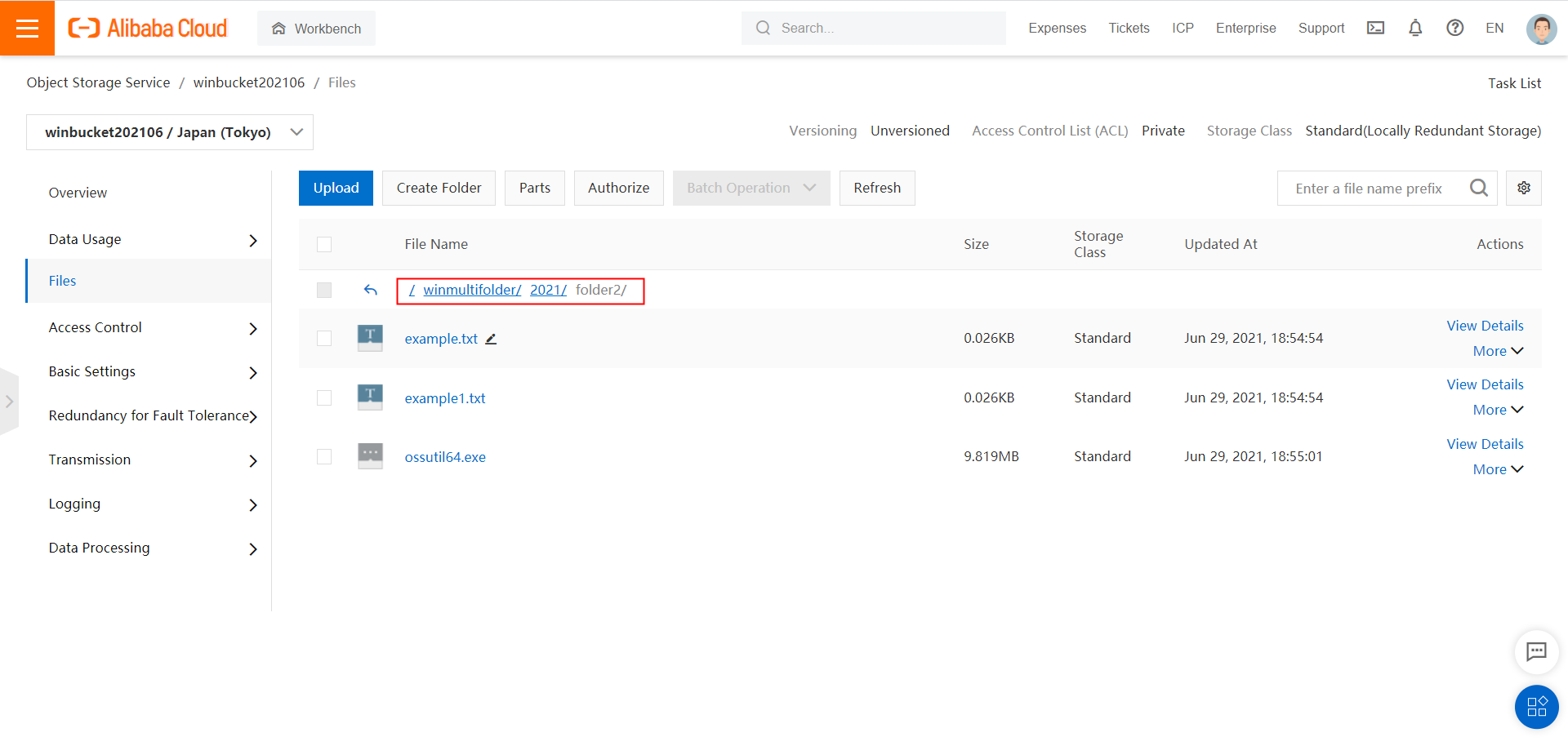Expand More actions for example.txt
This screenshot has height=746, width=1568.
click(1498, 351)
